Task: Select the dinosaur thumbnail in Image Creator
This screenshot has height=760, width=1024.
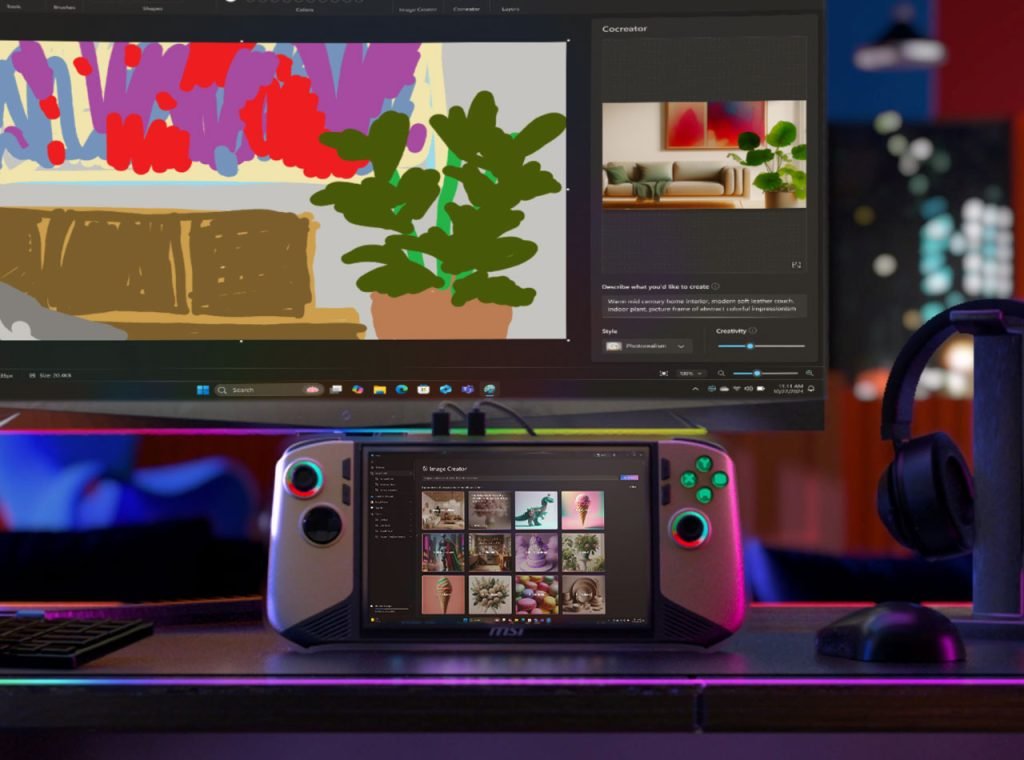Action: coord(535,510)
